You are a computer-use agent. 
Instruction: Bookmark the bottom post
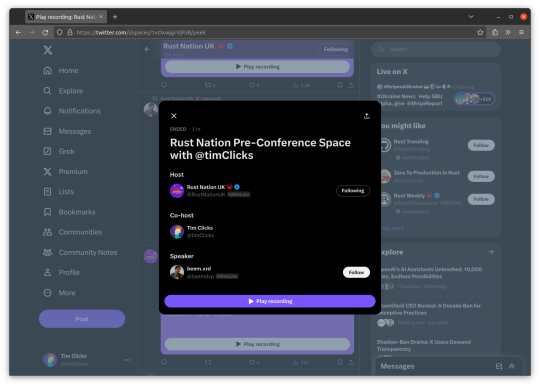click(340, 362)
